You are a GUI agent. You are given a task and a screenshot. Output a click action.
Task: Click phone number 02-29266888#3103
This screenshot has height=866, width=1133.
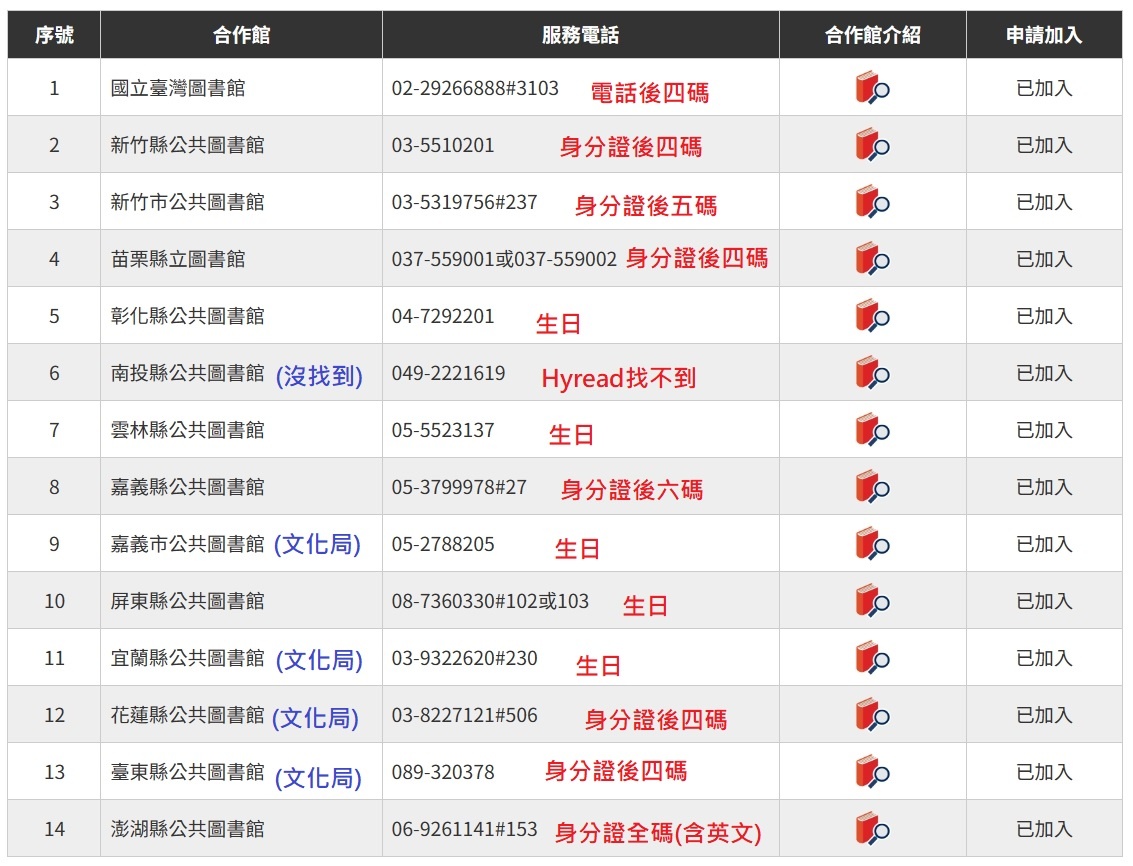475,88
